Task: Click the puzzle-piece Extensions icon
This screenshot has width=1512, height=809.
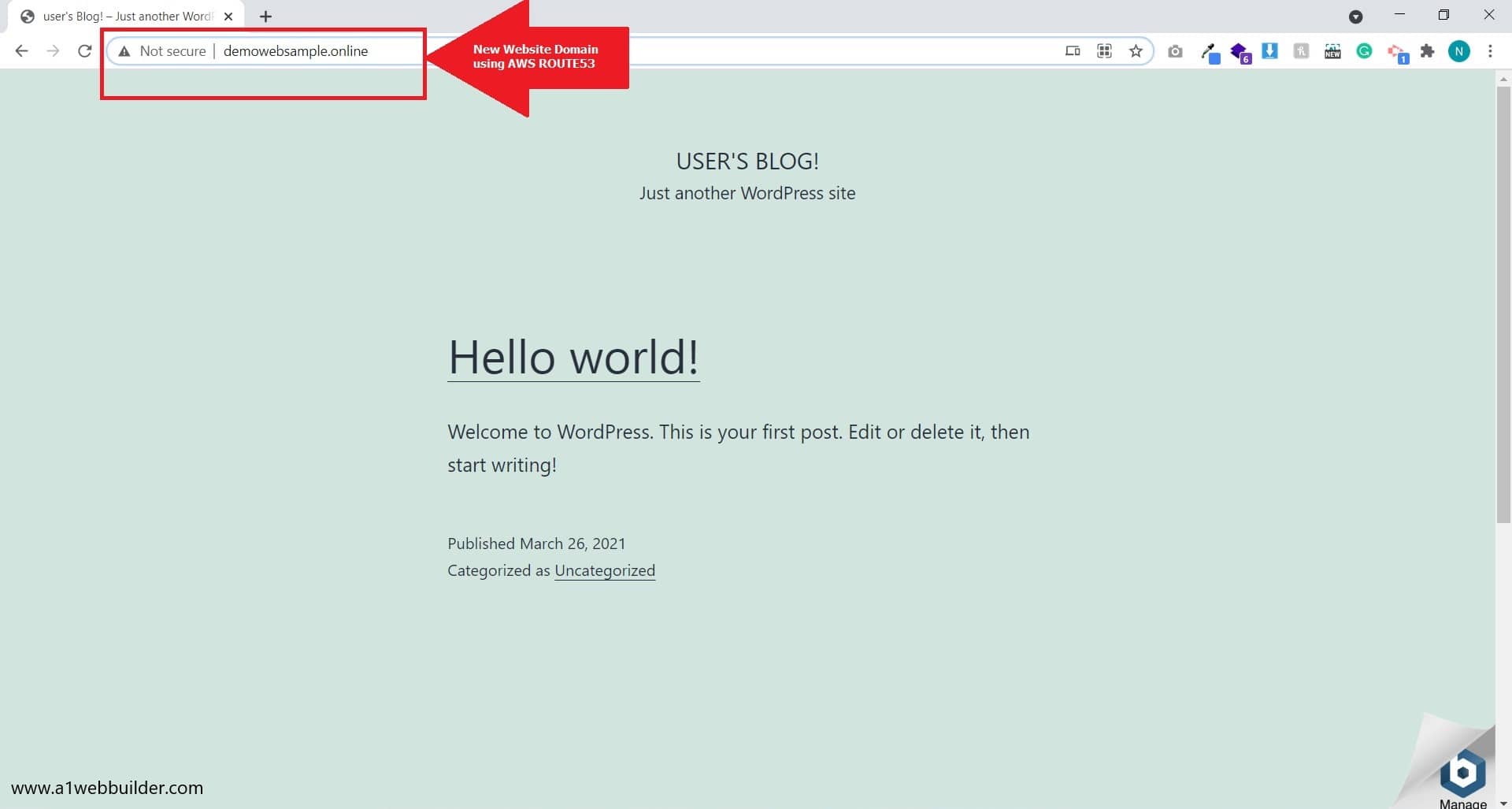Action: coord(1428,51)
